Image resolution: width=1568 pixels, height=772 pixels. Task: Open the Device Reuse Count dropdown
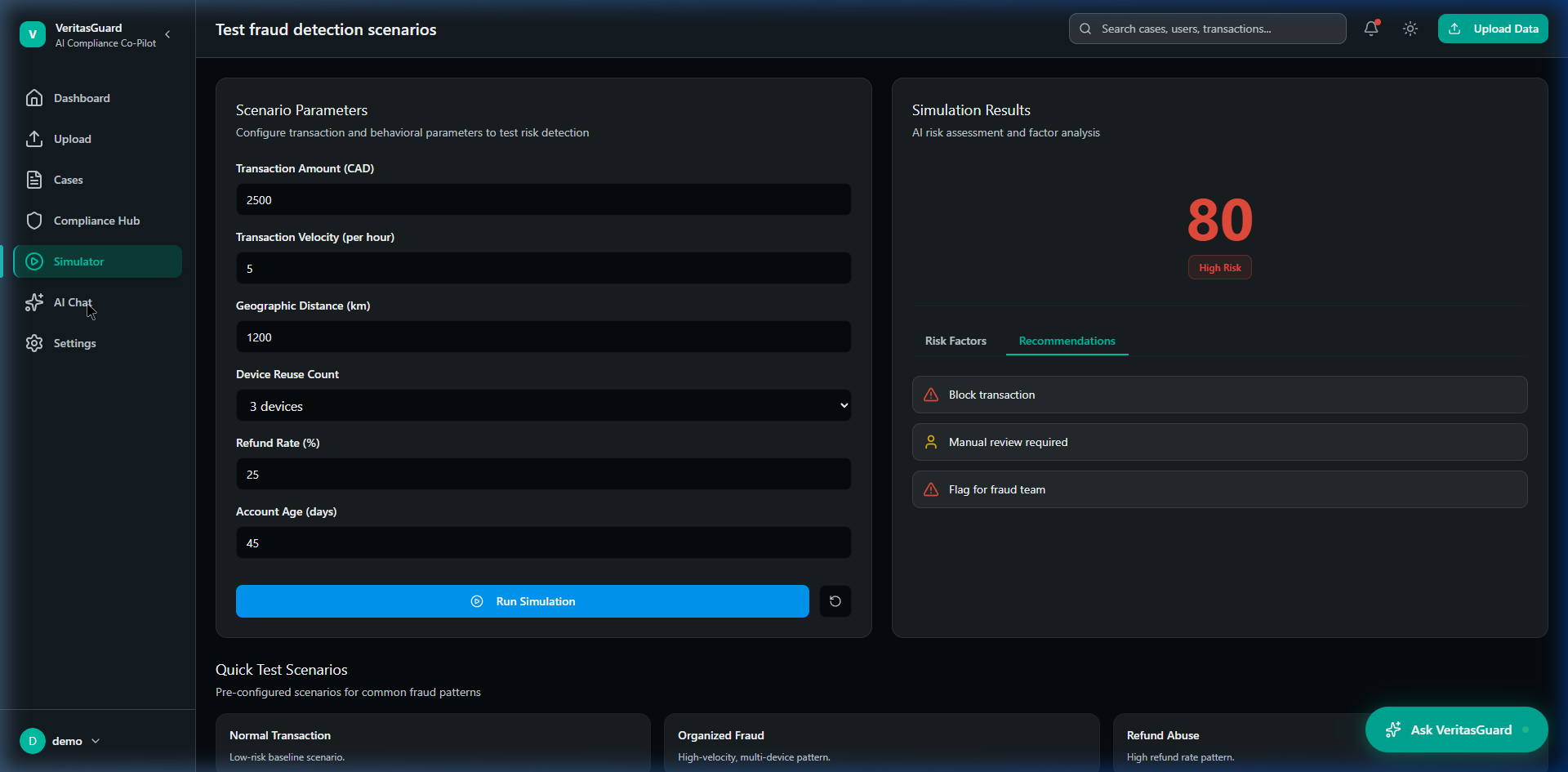543,405
